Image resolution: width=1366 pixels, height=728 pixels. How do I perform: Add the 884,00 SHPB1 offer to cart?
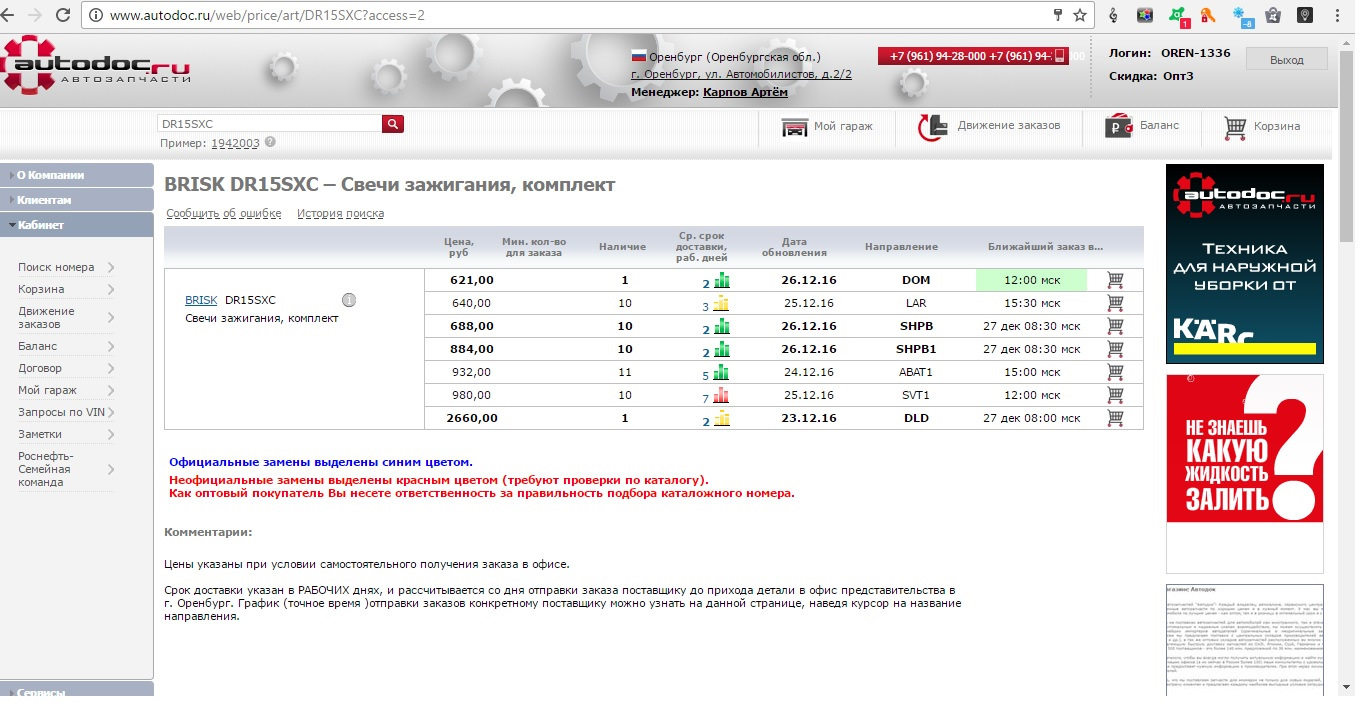[x=1115, y=349]
